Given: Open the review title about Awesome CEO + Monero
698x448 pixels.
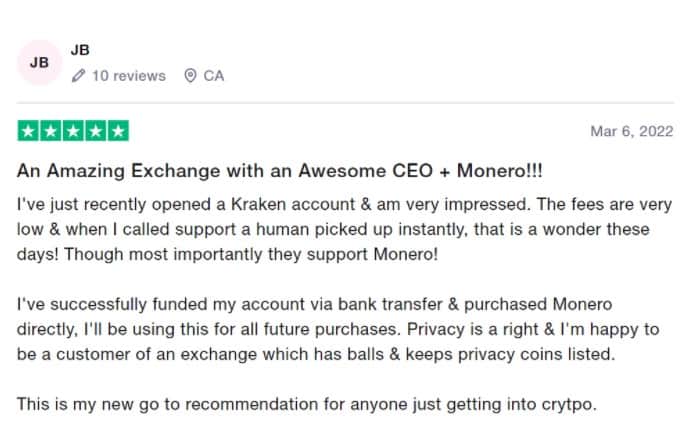Looking at the screenshot, I should [280, 171].
